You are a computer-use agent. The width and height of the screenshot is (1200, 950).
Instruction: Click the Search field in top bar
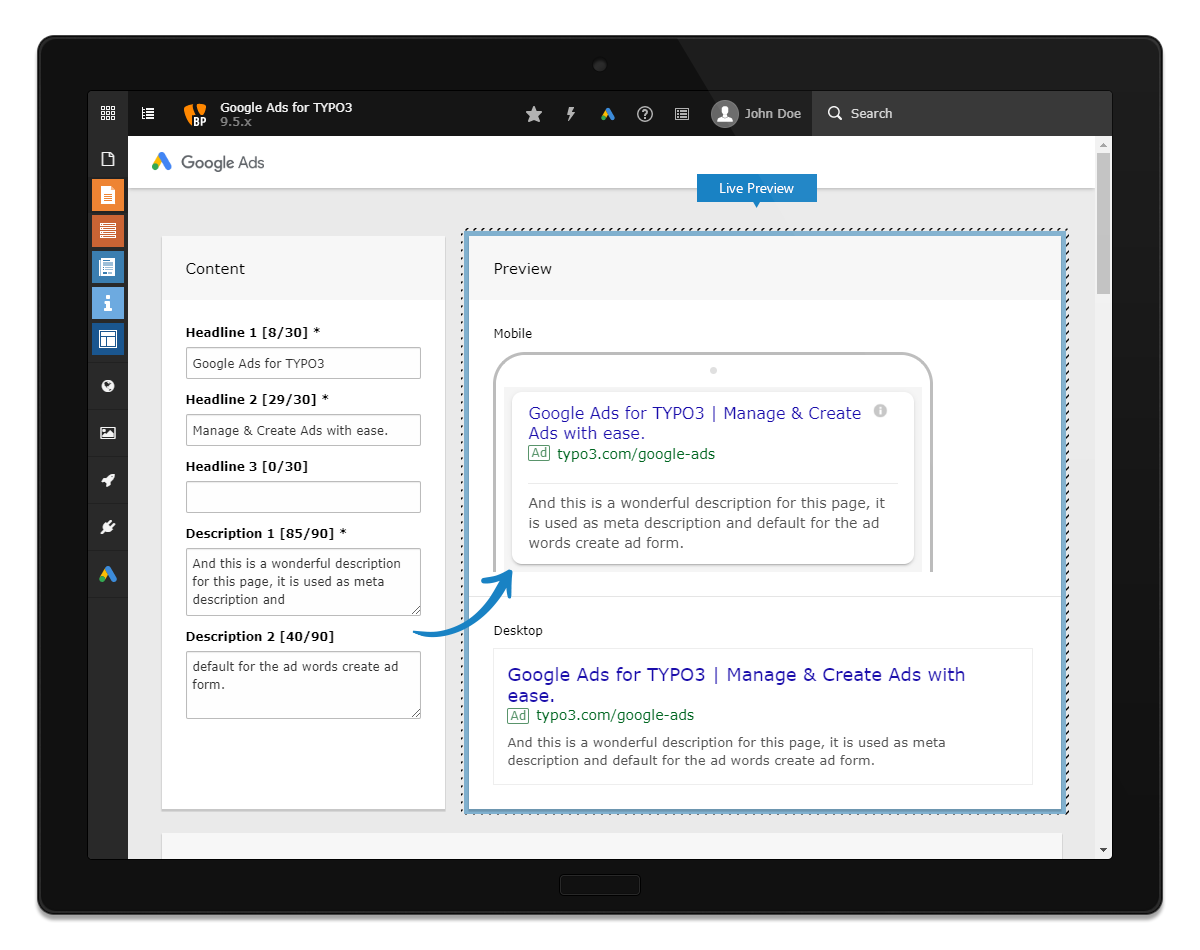pos(962,114)
